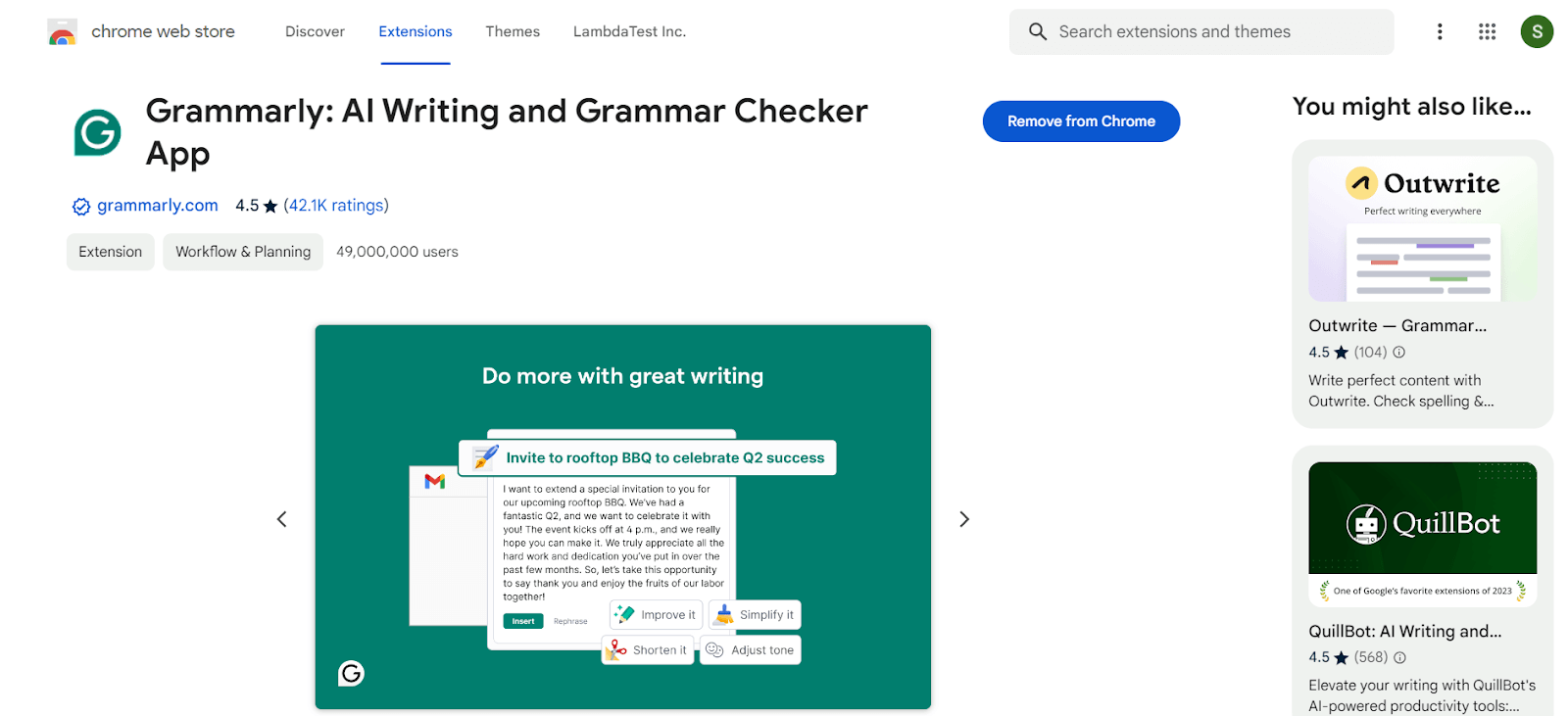Click the search magnifier icon

click(1037, 31)
